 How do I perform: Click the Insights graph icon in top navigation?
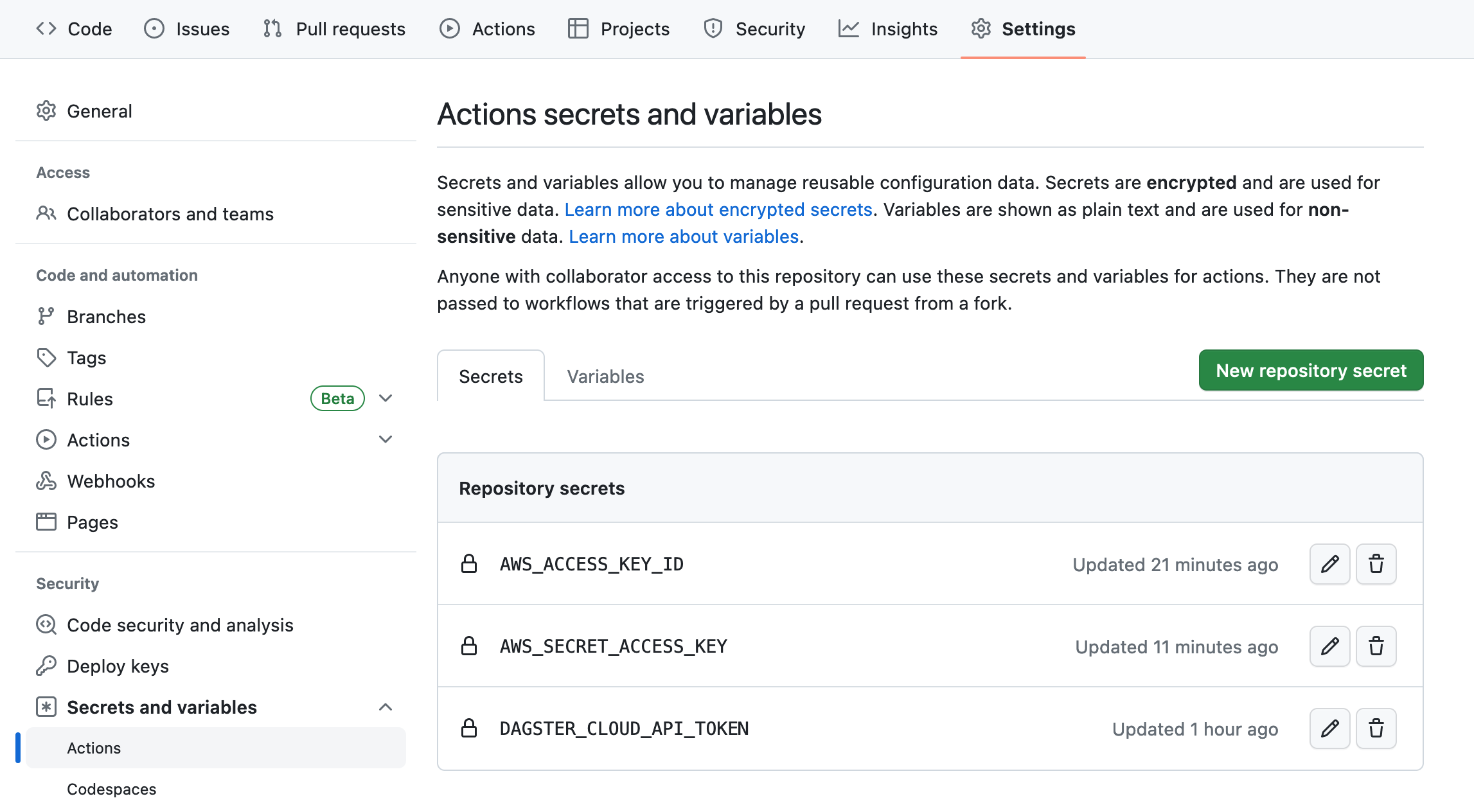pyautogui.click(x=849, y=28)
